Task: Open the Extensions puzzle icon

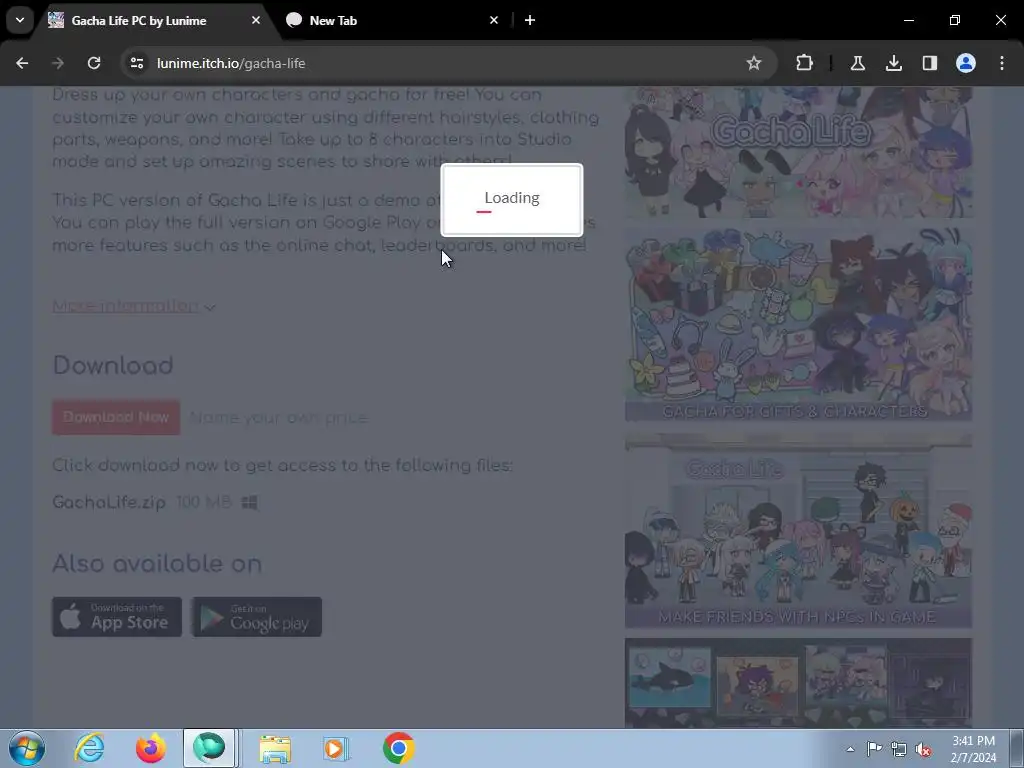Action: 805,63
